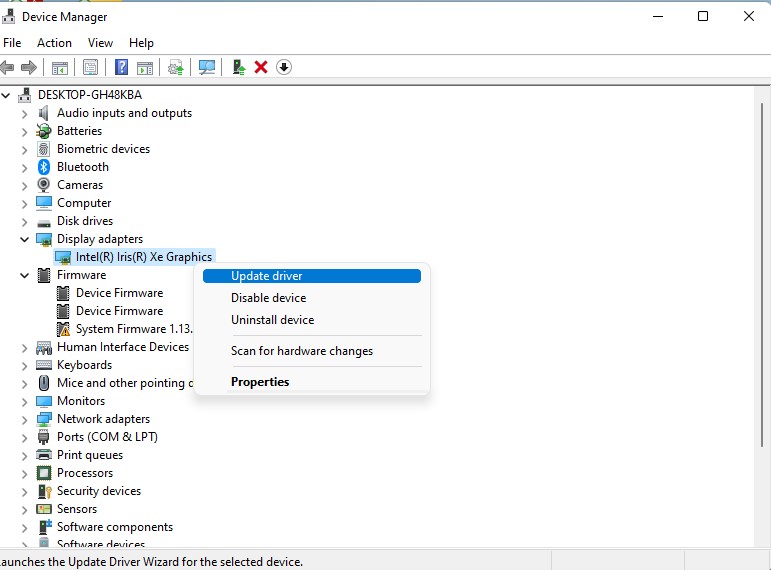Click the Batteries category icon
Image resolution: width=771 pixels, height=570 pixels.
click(44, 131)
